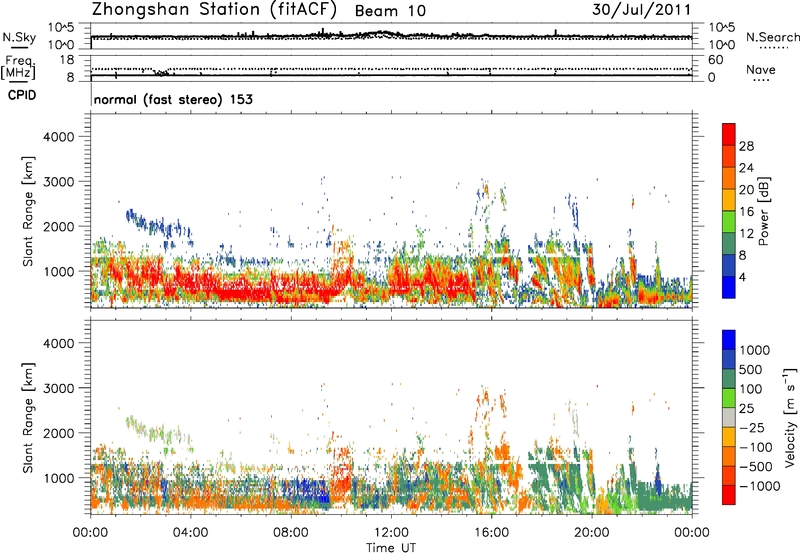This screenshot has height=554, width=800.
Task: Click the Time UT axis label
Action: coord(391,547)
